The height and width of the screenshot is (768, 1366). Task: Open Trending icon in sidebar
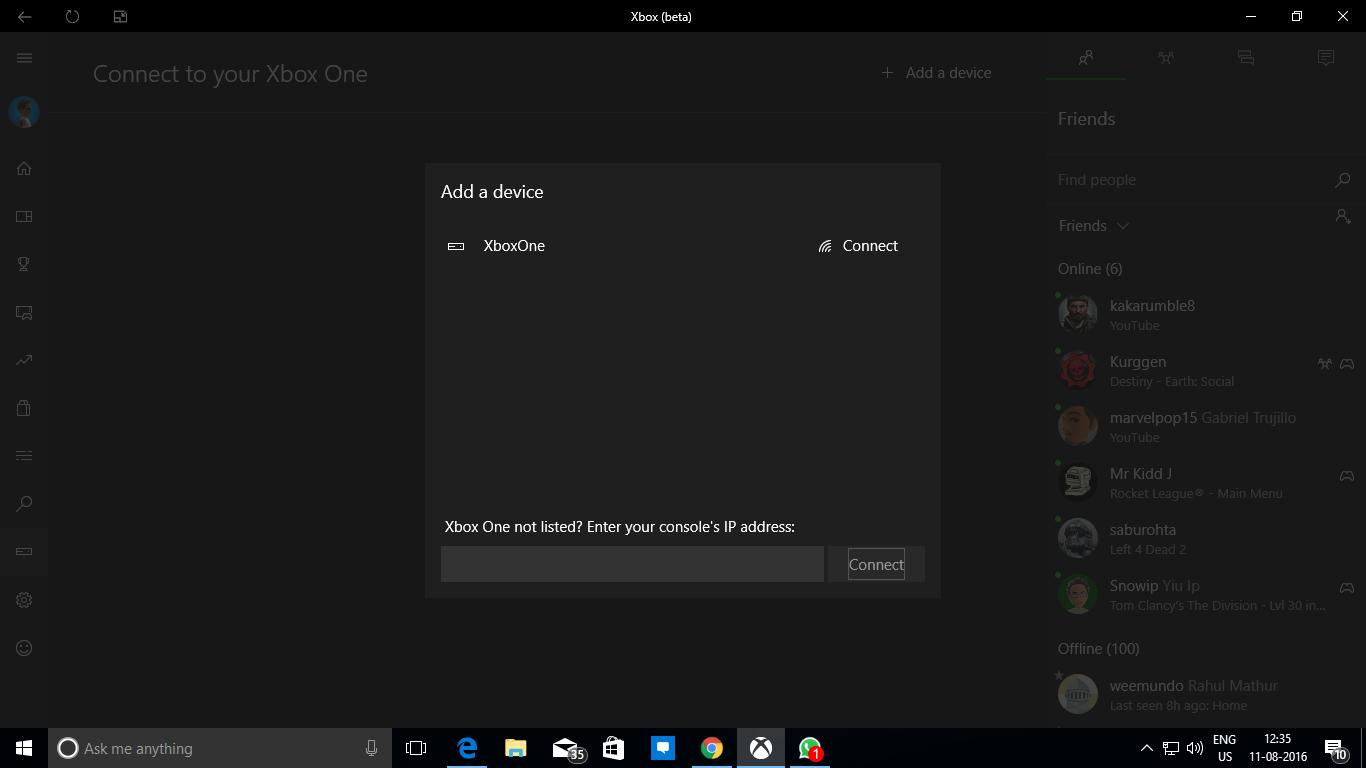[x=24, y=360]
